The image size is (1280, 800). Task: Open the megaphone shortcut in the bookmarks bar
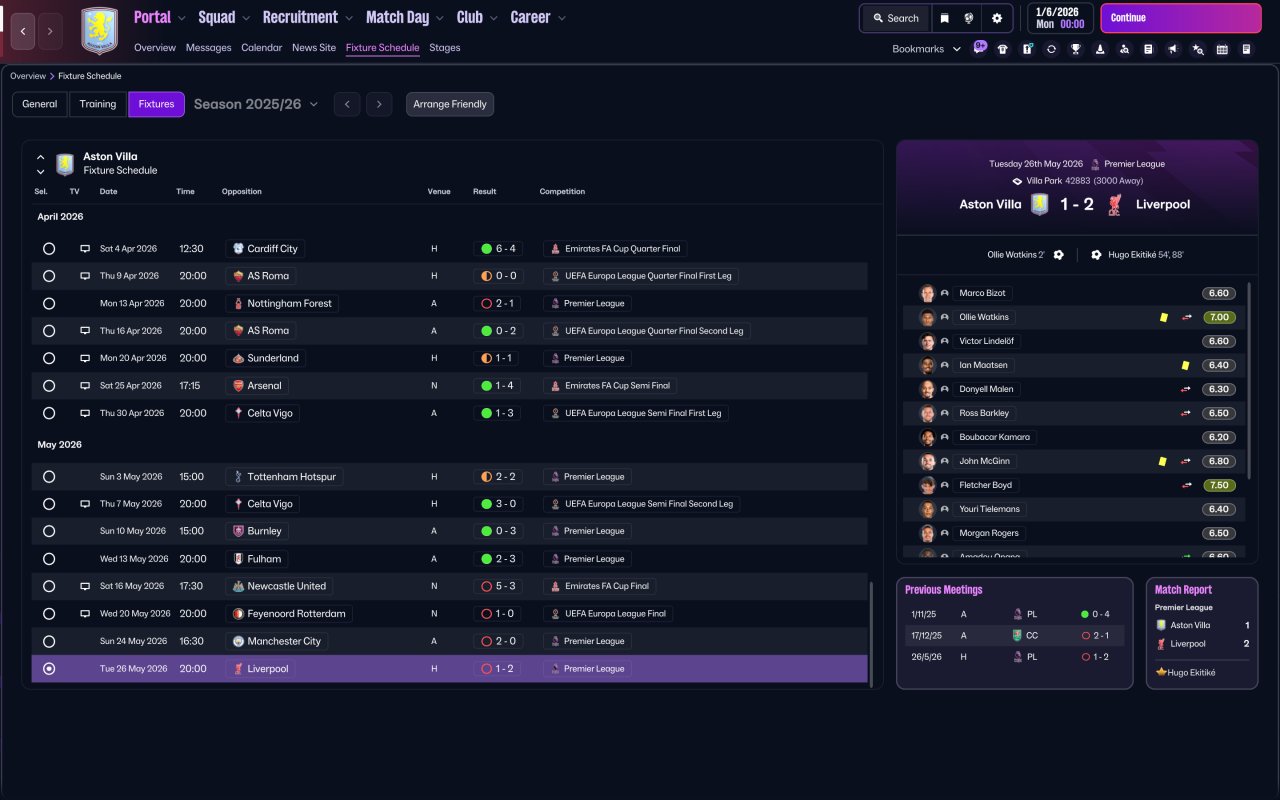pos(1173,49)
